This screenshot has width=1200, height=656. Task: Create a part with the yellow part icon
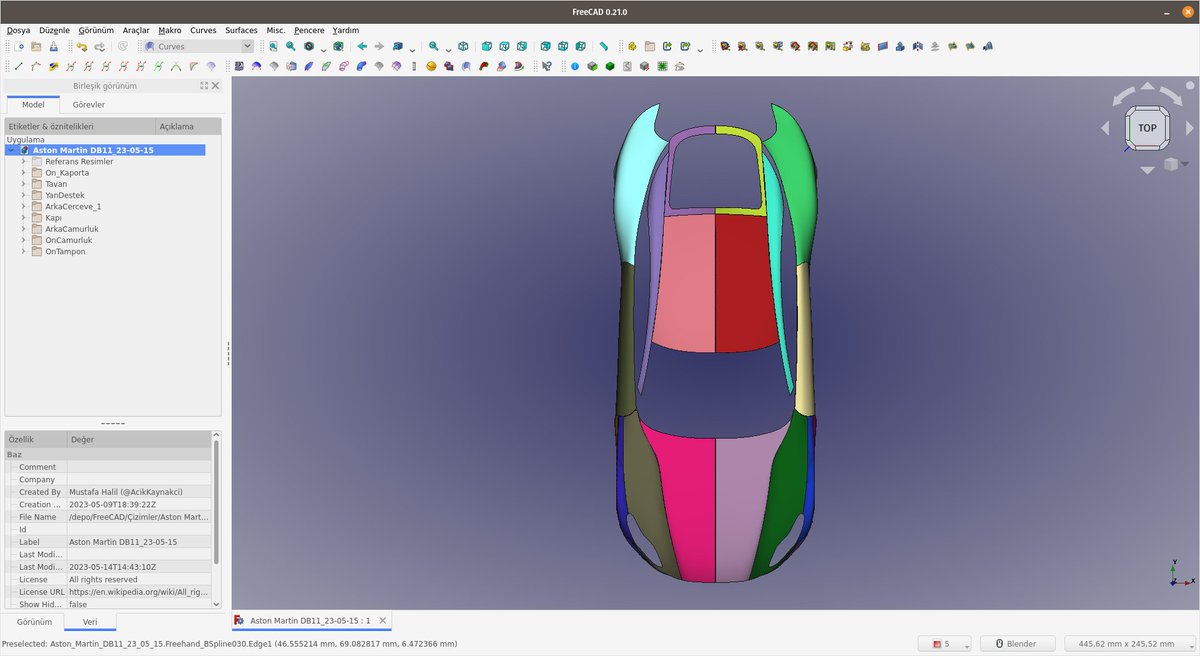pyautogui.click(x=632, y=46)
